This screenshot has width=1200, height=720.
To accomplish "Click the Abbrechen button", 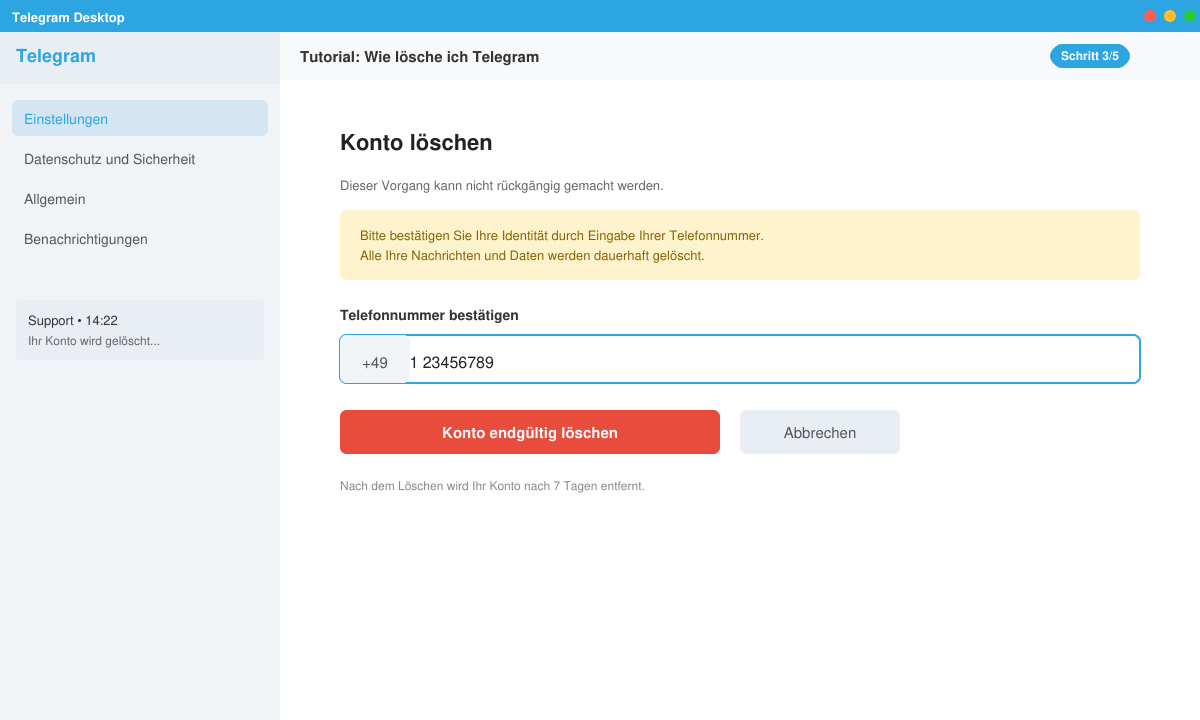I will point(820,432).
